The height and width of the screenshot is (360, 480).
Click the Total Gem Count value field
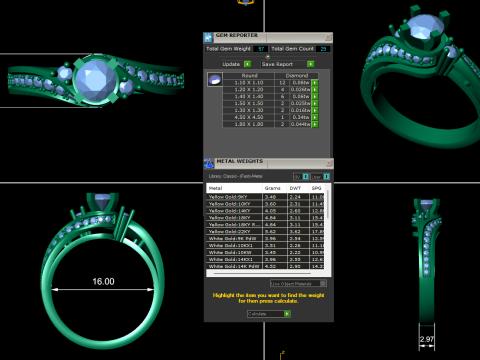click(x=323, y=49)
